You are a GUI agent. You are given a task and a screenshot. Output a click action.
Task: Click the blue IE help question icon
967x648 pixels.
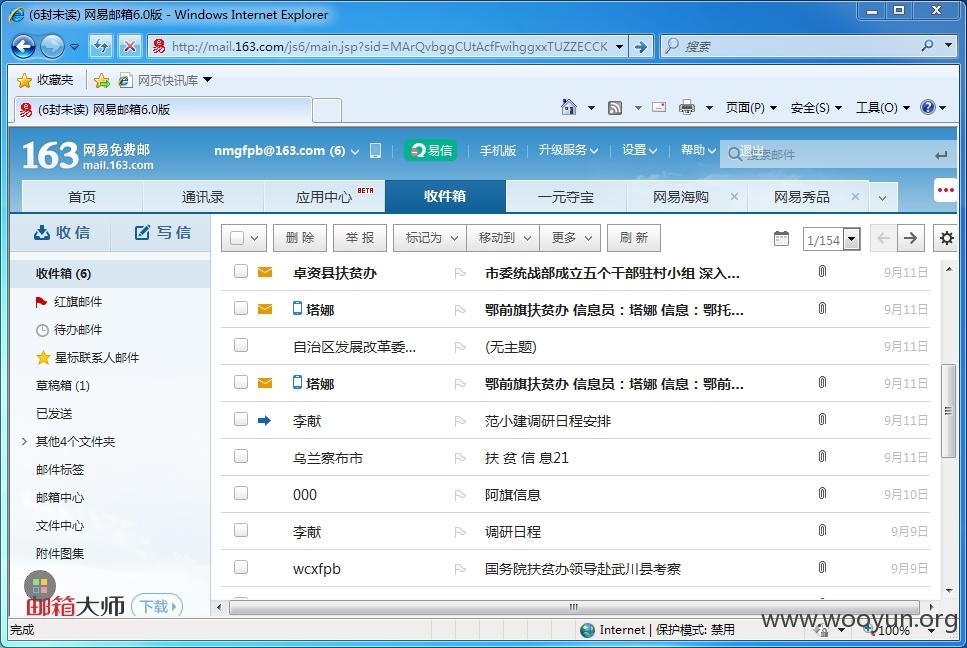(x=928, y=107)
